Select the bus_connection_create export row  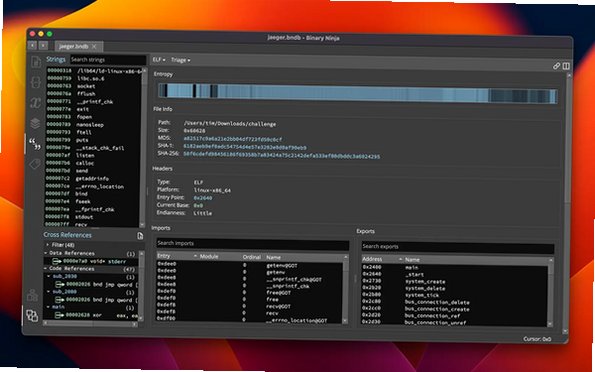[x=455, y=309]
